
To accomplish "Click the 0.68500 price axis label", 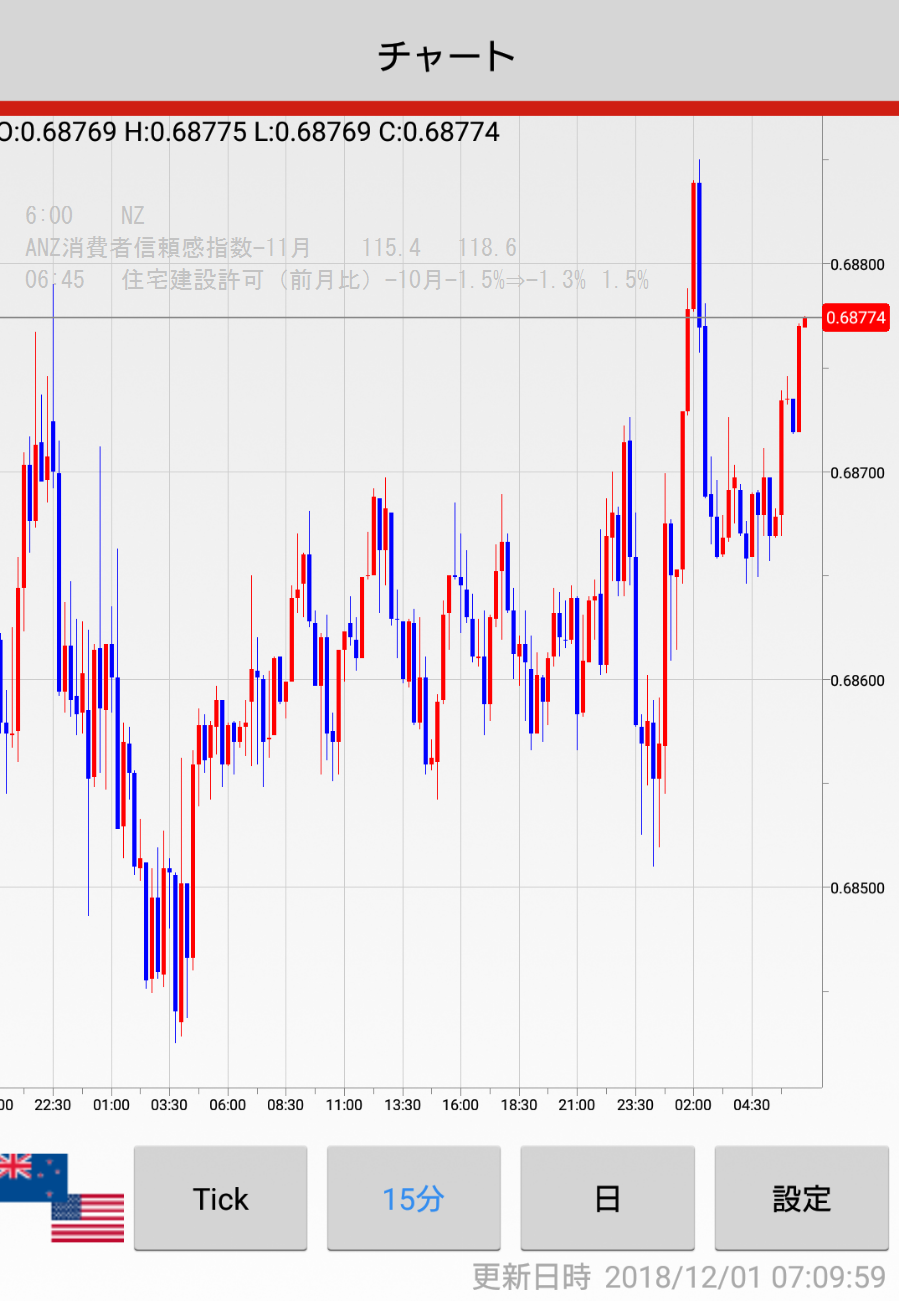I will tap(857, 888).
